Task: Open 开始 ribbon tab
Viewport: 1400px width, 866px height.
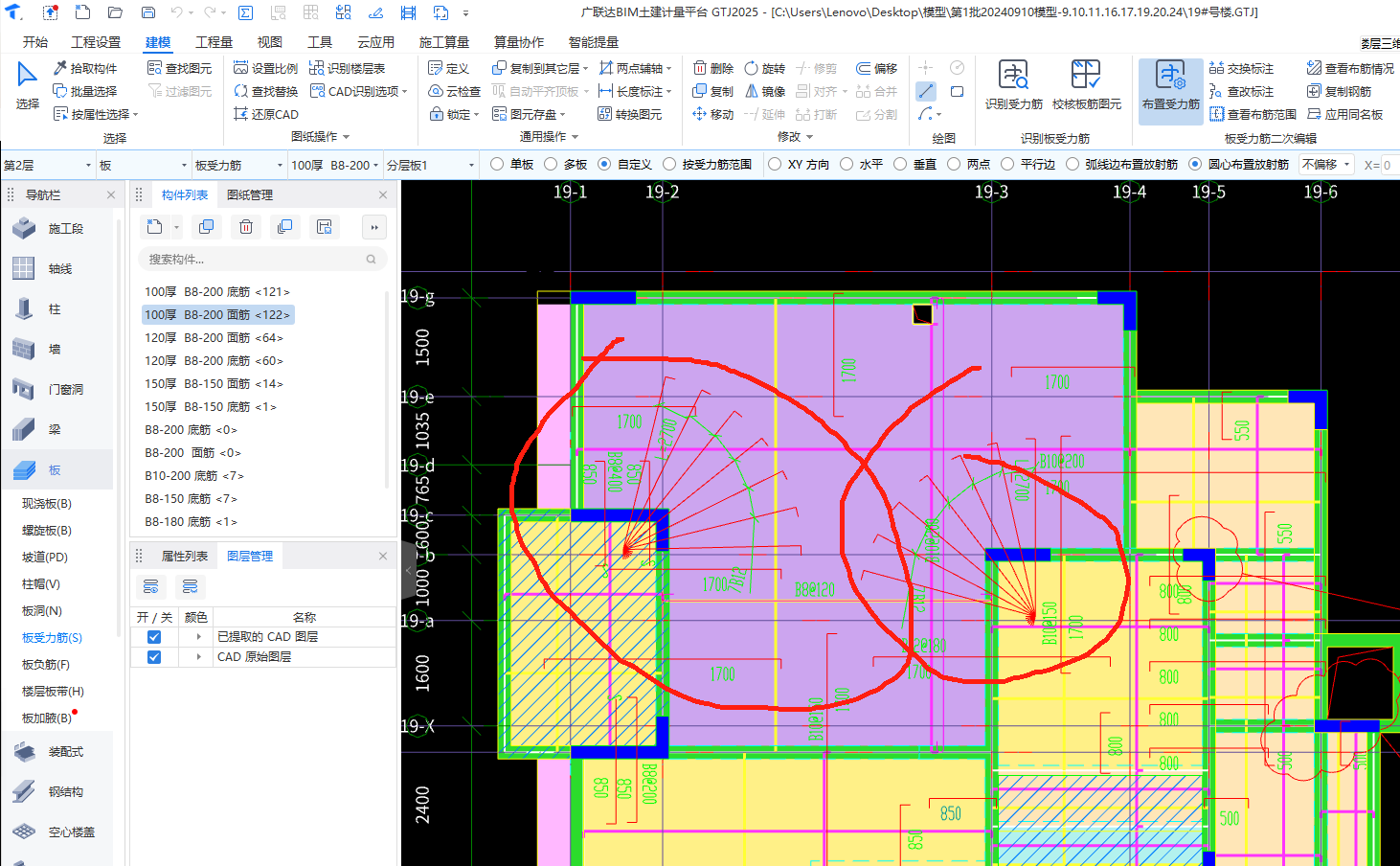Action: tap(35, 42)
